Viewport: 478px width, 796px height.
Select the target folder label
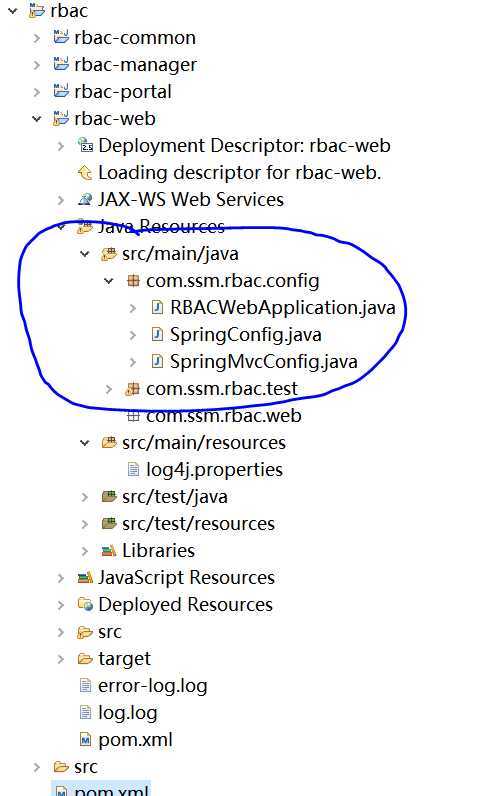point(124,659)
